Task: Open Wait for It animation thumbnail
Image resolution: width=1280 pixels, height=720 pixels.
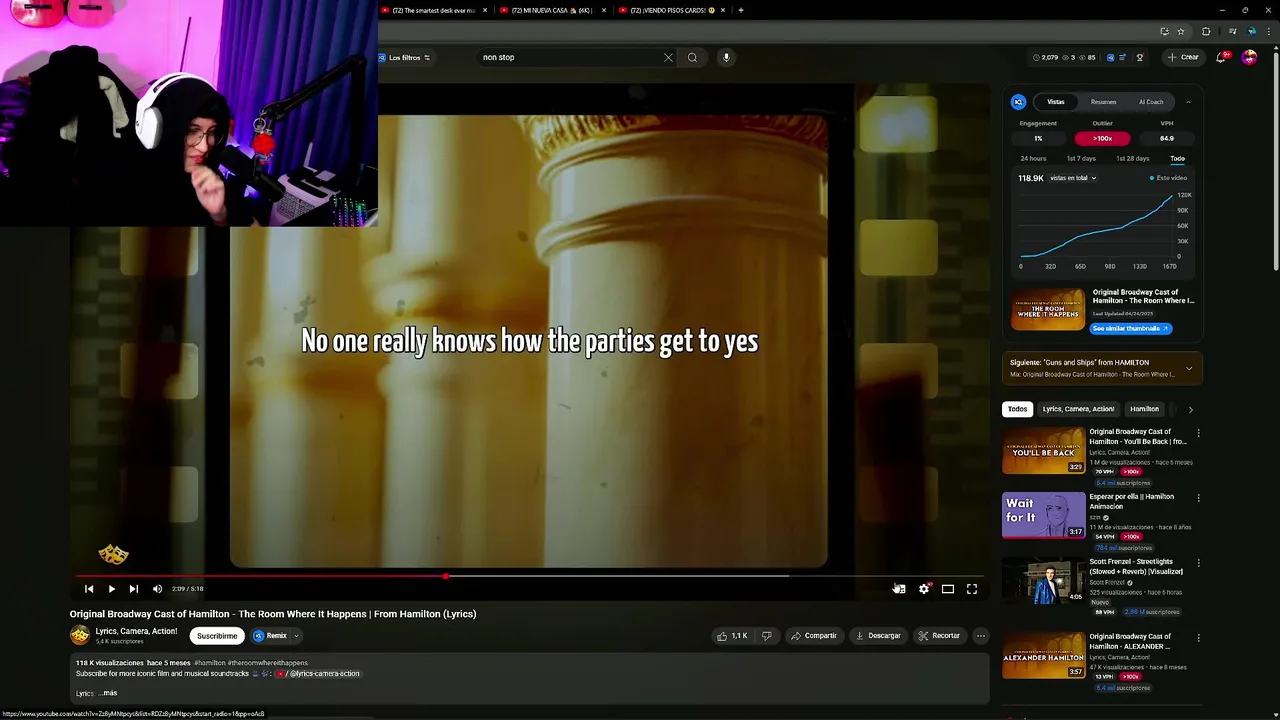Action: (1043, 516)
